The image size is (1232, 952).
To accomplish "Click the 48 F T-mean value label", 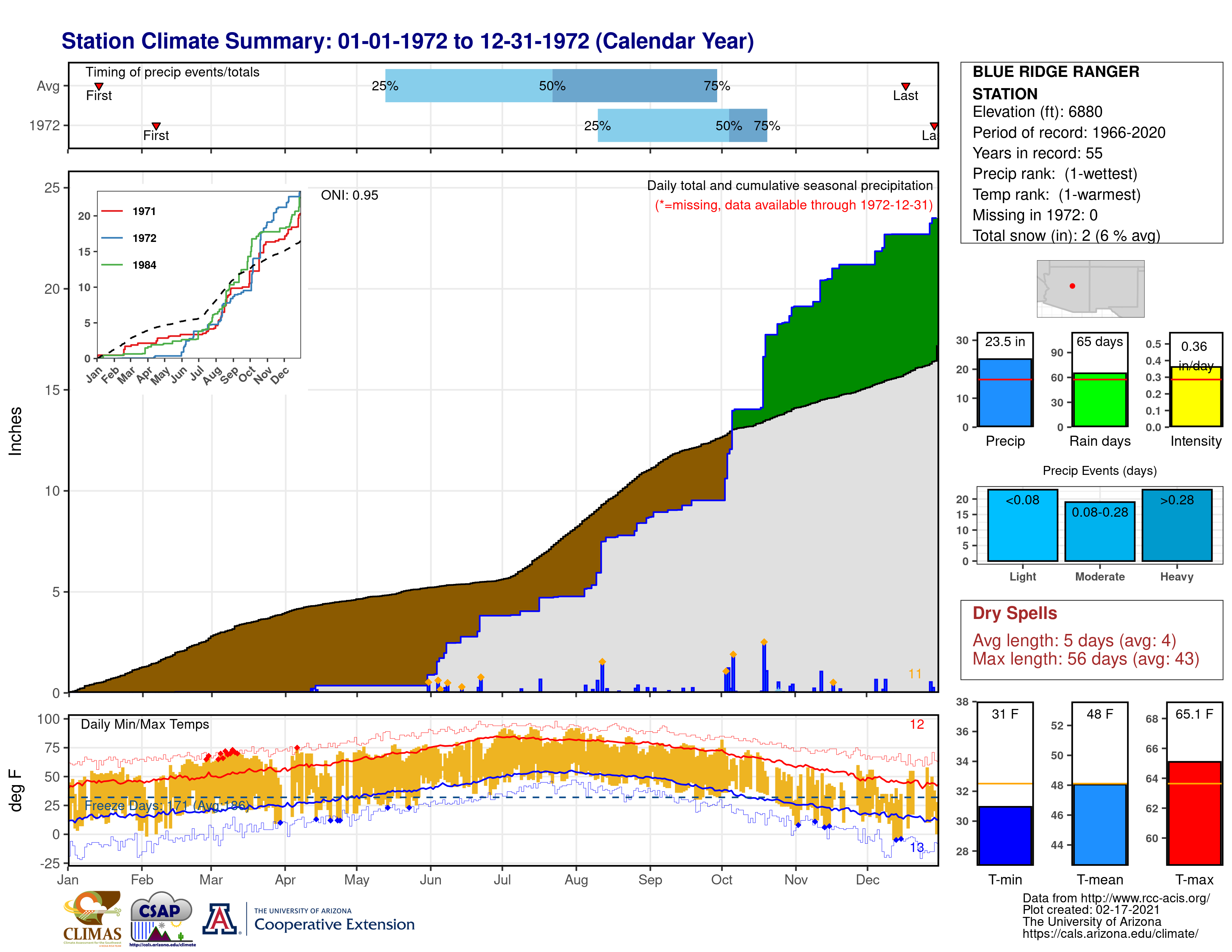I will click(1099, 714).
